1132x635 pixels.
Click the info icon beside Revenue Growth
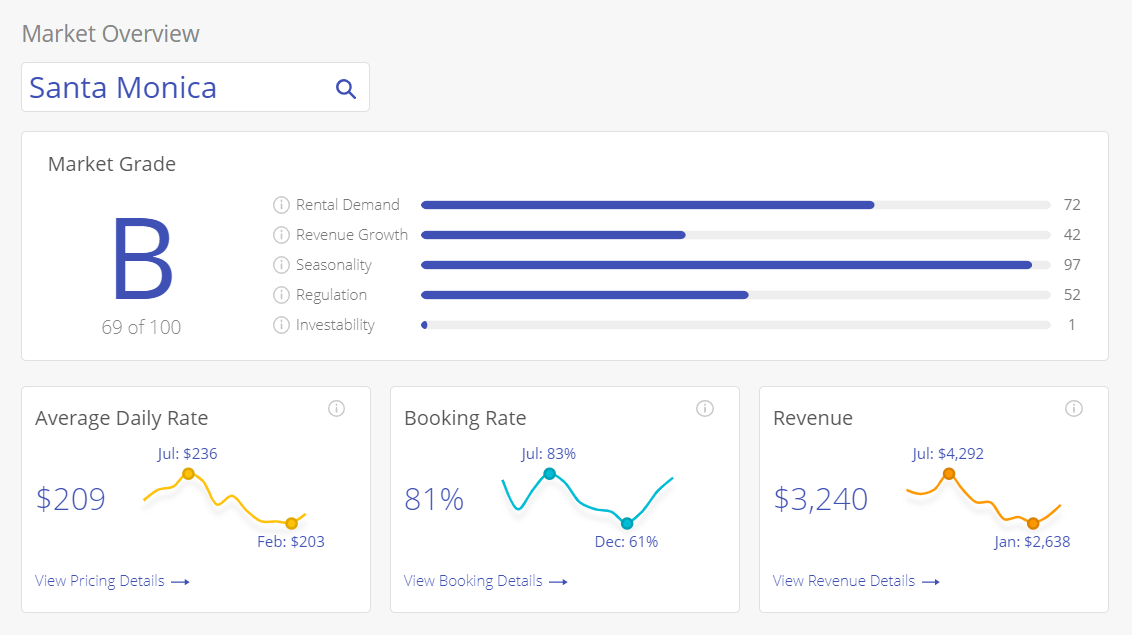pos(280,234)
